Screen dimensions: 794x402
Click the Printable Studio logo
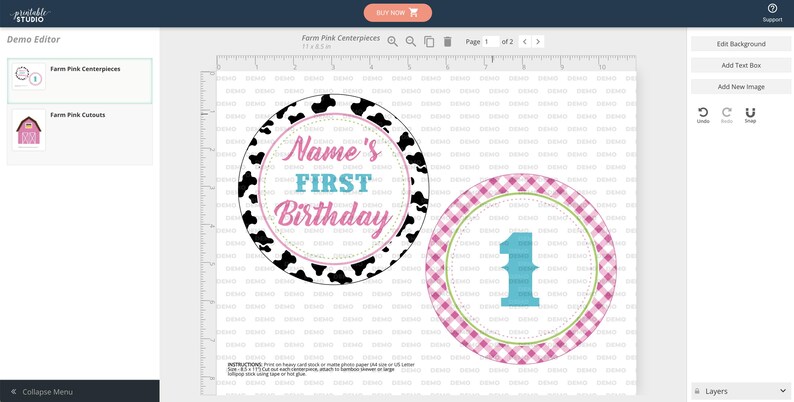click(30, 14)
